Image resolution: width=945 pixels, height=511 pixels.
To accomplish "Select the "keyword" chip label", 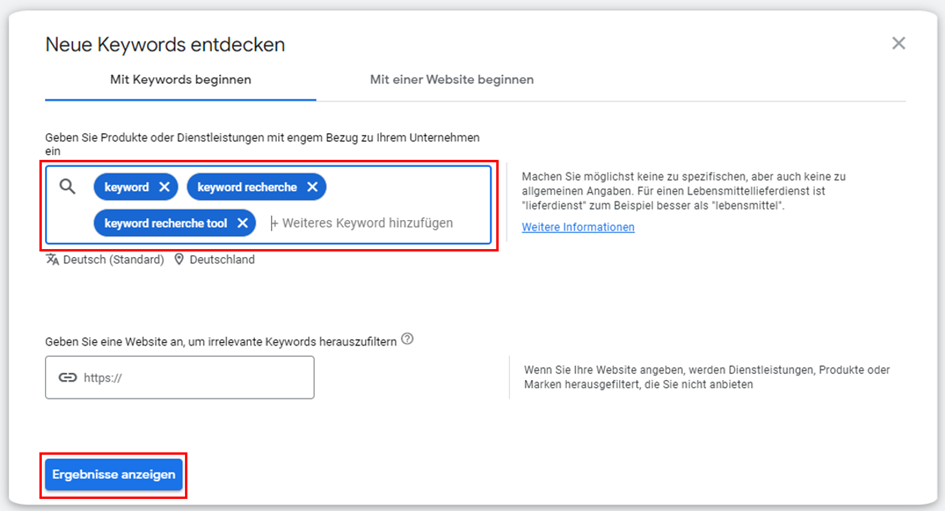I will point(126,187).
